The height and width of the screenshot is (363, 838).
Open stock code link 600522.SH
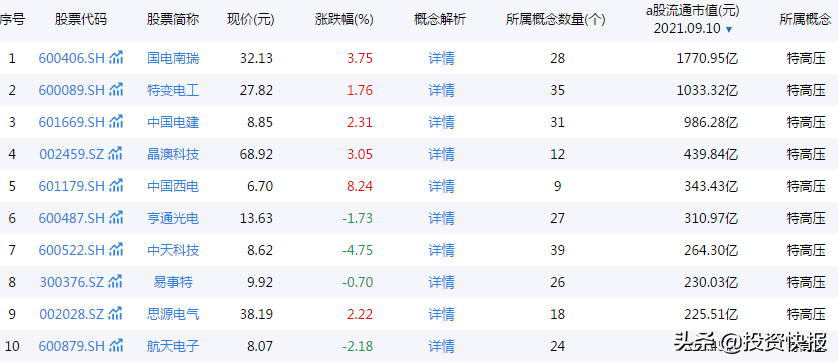pos(72,250)
